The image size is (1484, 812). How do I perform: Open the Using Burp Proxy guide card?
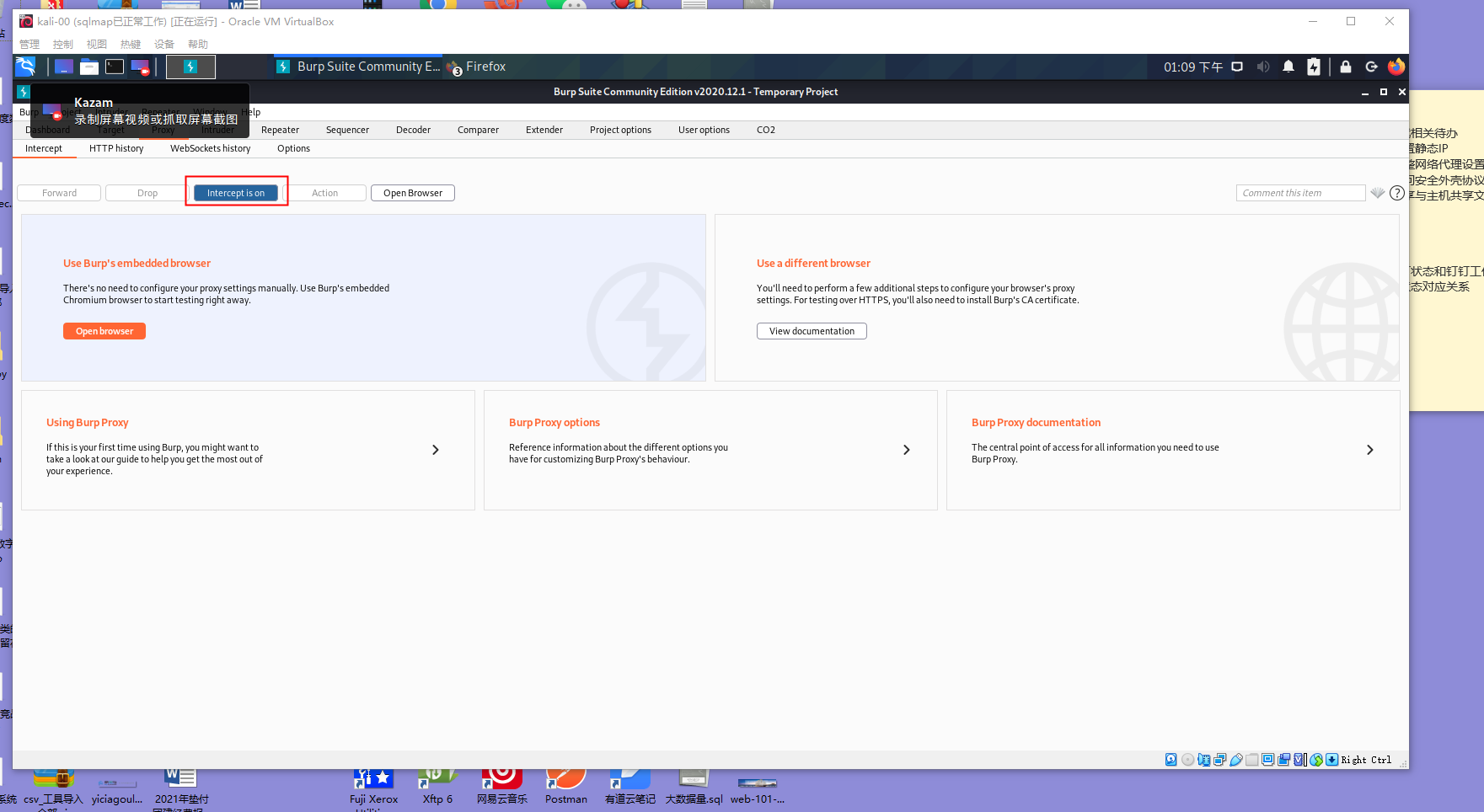click(248, 450)
